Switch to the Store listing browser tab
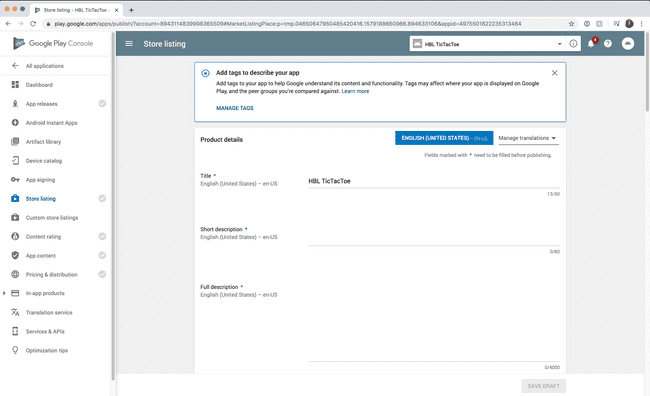Screen dimensions: 650x396 tap(75, 10)
